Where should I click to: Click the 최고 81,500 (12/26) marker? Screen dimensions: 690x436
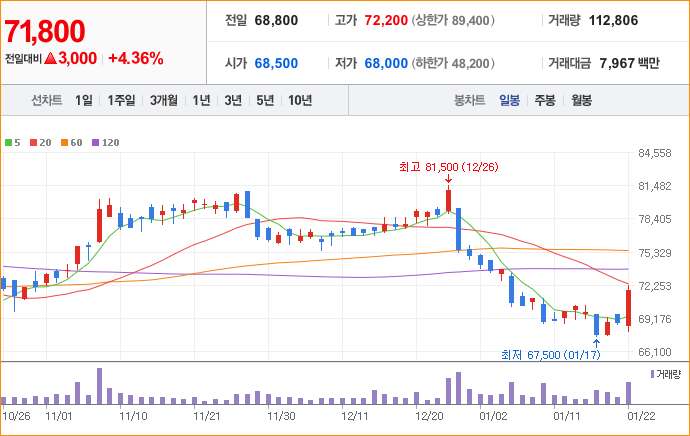(x=448, y=167)
